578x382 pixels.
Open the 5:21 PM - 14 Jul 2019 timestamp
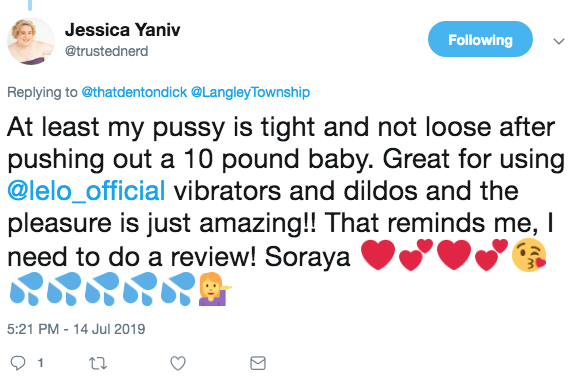[76, 329]
